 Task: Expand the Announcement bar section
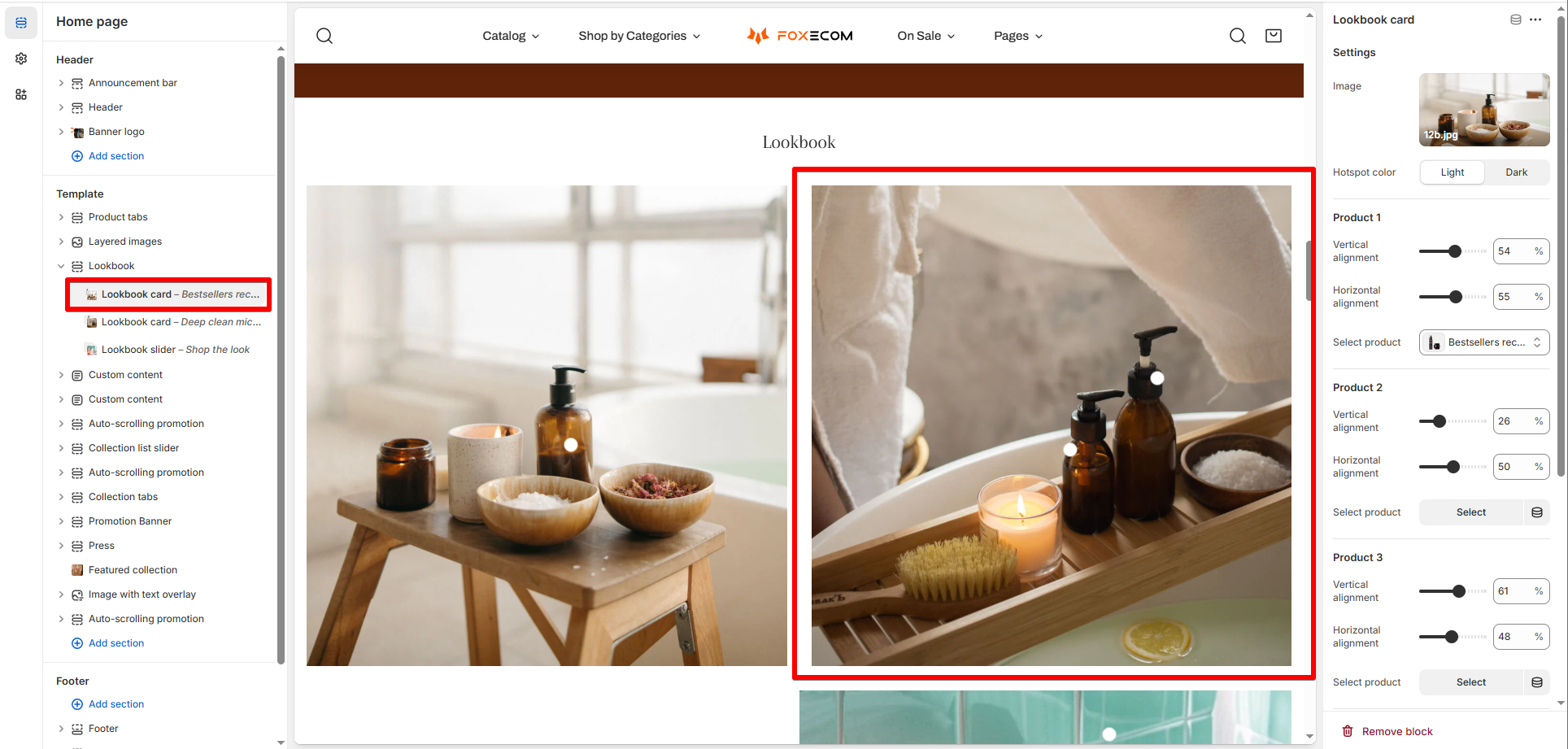pyautogui.click(x=61, y=83)
